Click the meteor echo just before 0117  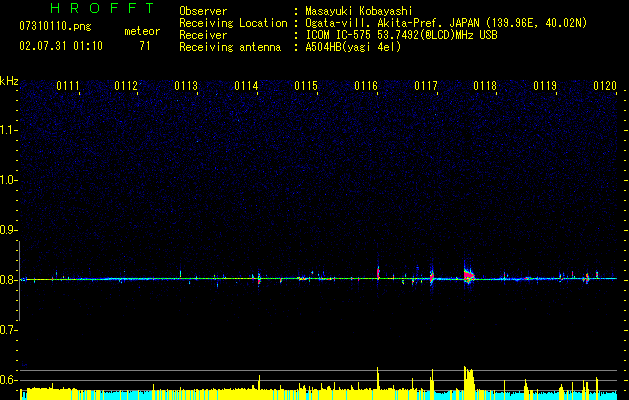[432, 276]
